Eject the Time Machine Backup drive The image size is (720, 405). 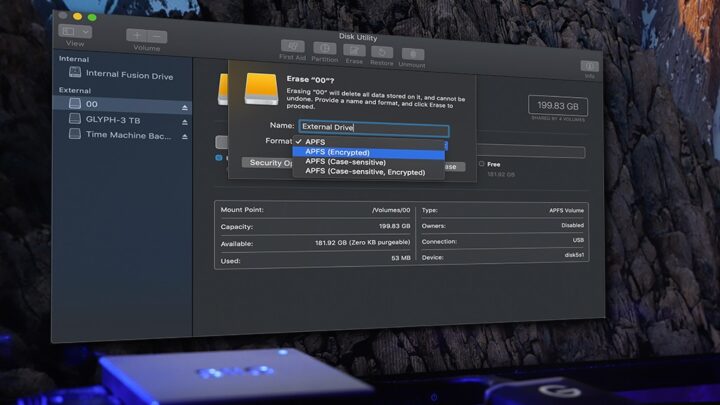pos(184,136)
